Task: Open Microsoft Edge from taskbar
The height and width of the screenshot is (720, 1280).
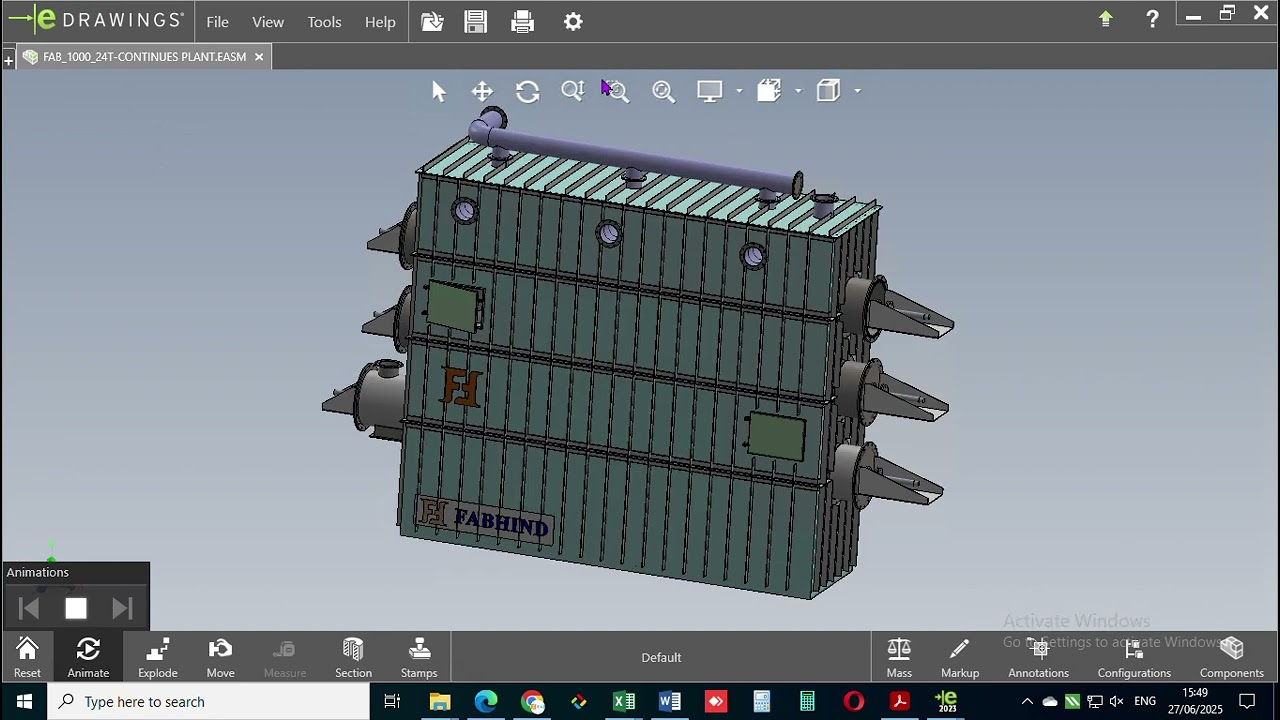Action: tap(486, 702)
